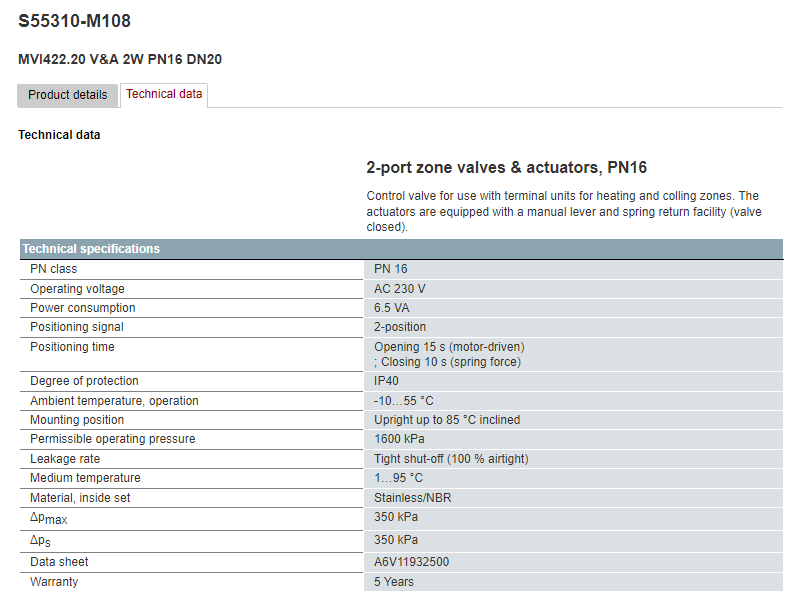Click the Medium temperature label

tap(85, 478)
